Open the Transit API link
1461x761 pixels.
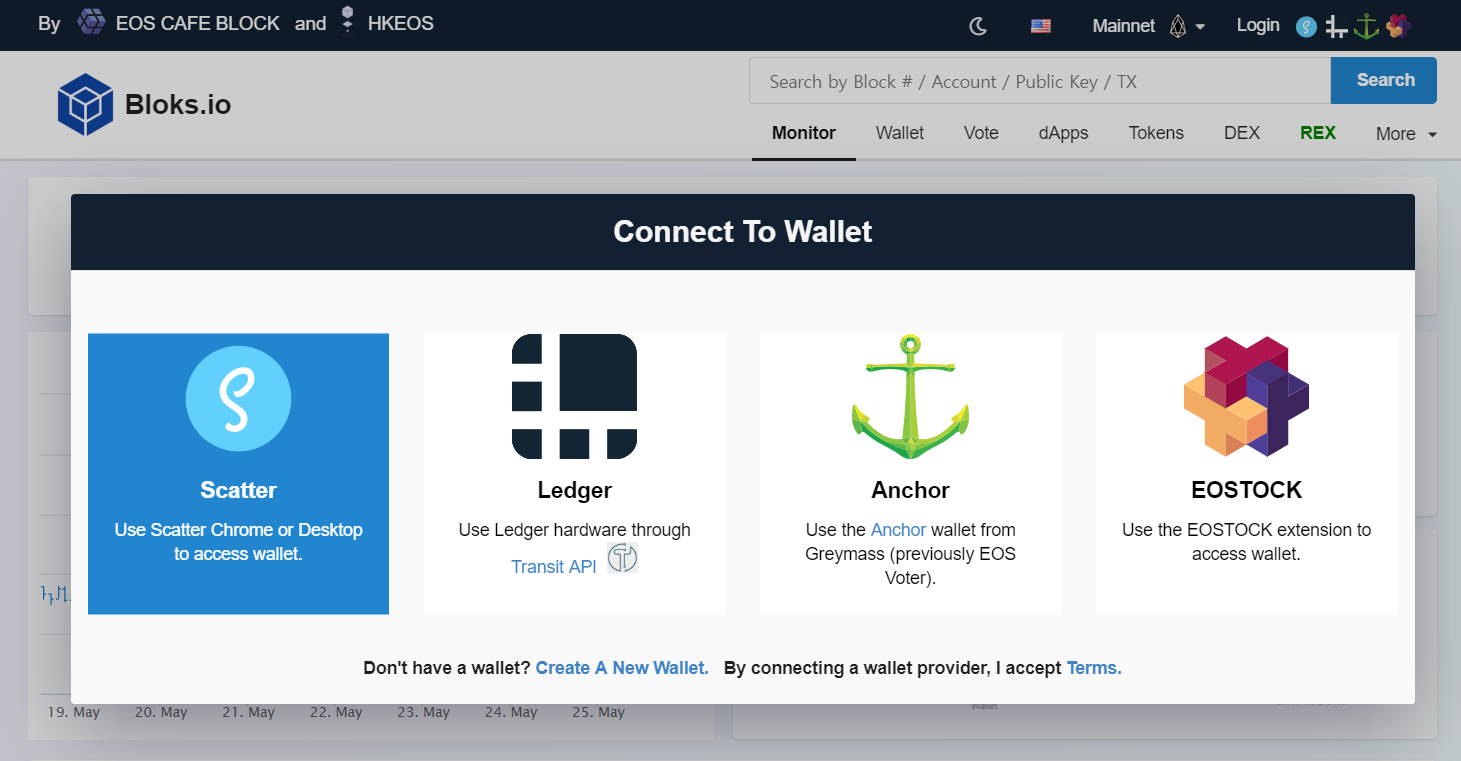(554, 566)
